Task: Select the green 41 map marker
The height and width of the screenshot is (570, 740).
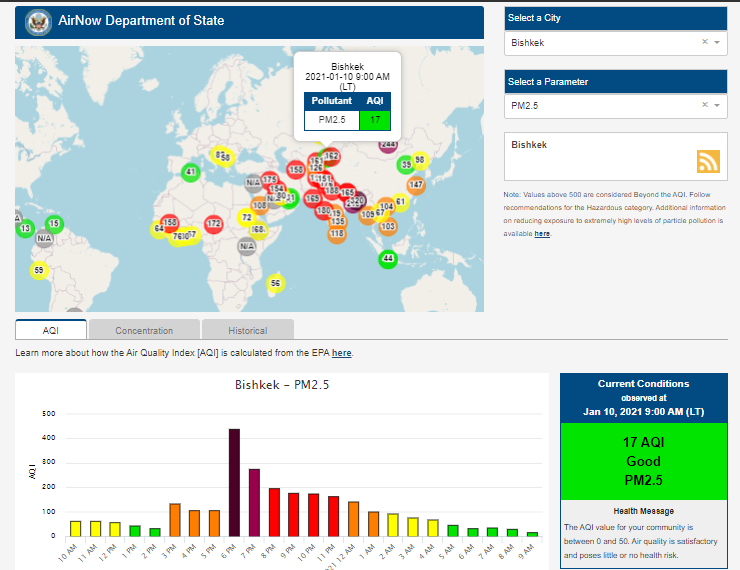Action: point(189,173)
